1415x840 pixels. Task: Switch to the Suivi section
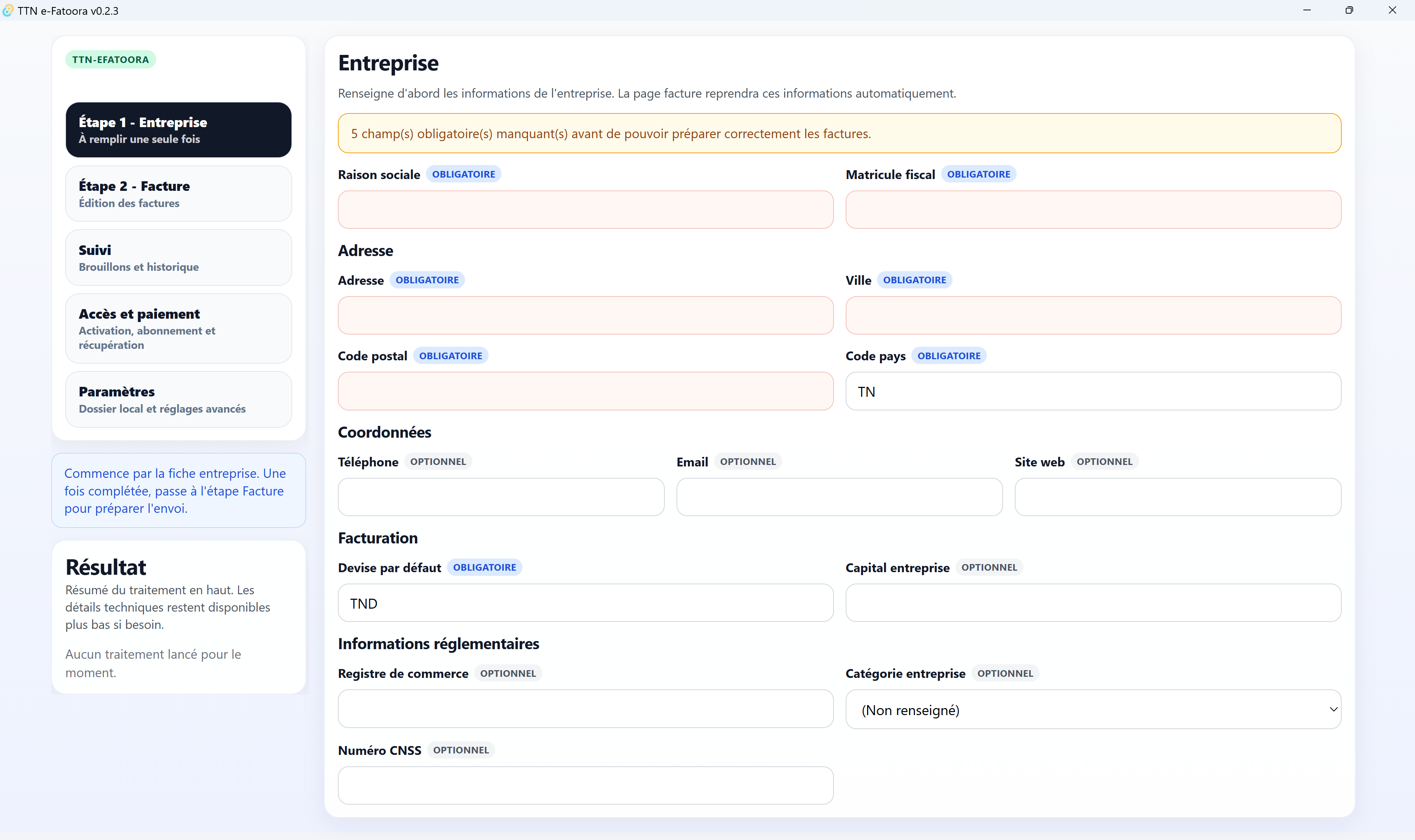coord(179,257)
